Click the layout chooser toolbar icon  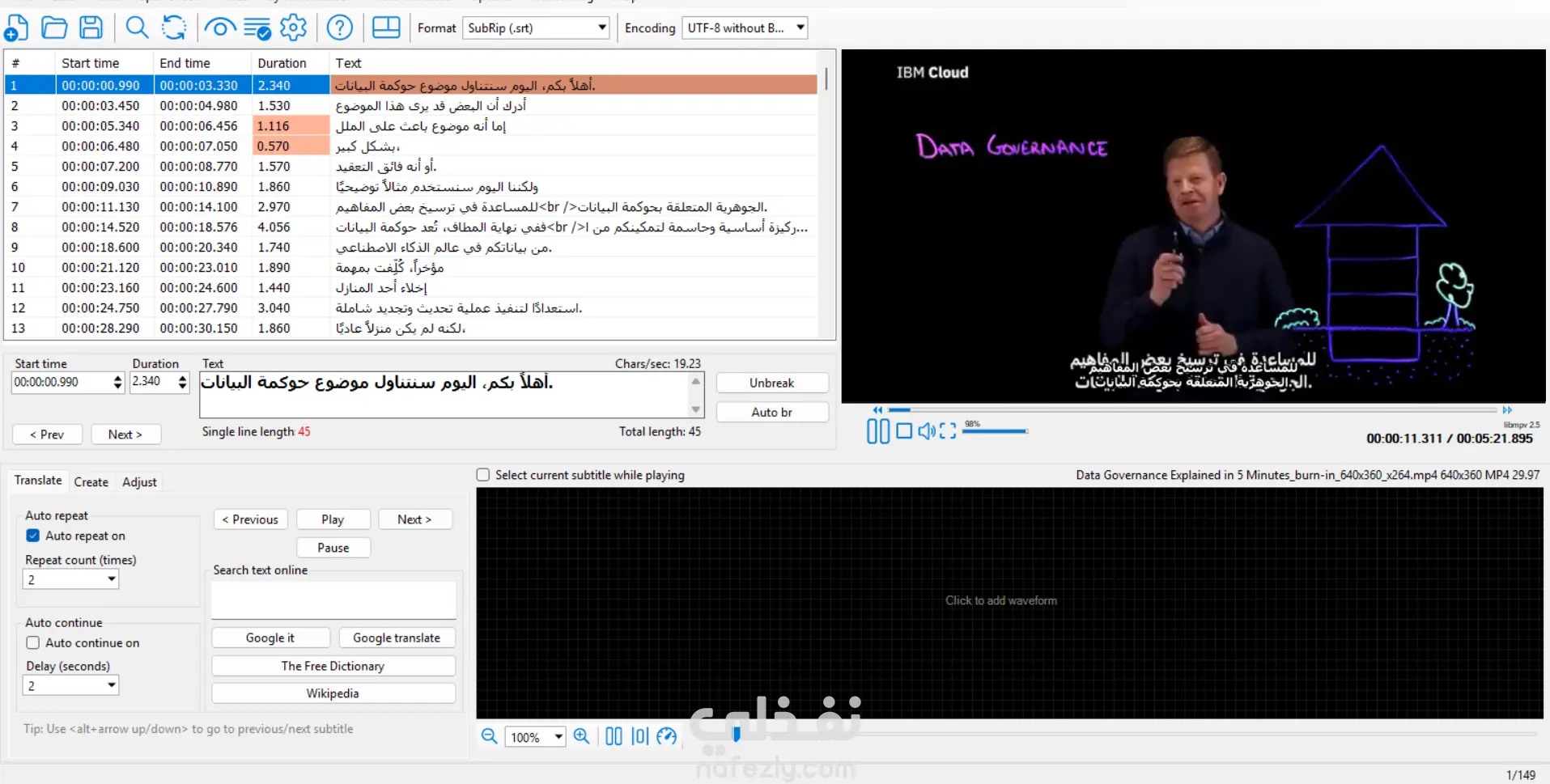386,28
